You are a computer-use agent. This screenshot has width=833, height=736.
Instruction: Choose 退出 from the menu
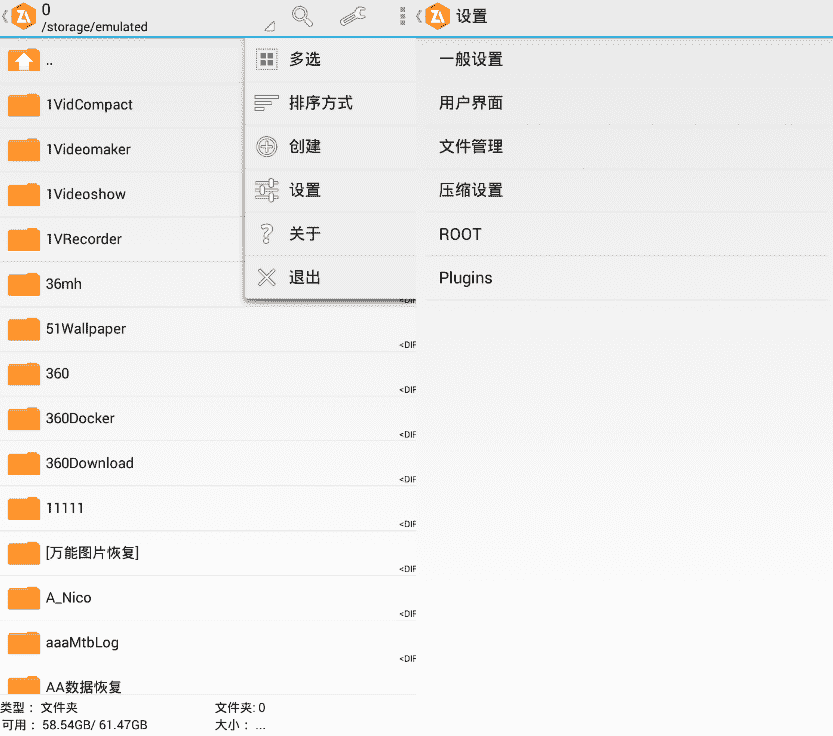(305, 278)
